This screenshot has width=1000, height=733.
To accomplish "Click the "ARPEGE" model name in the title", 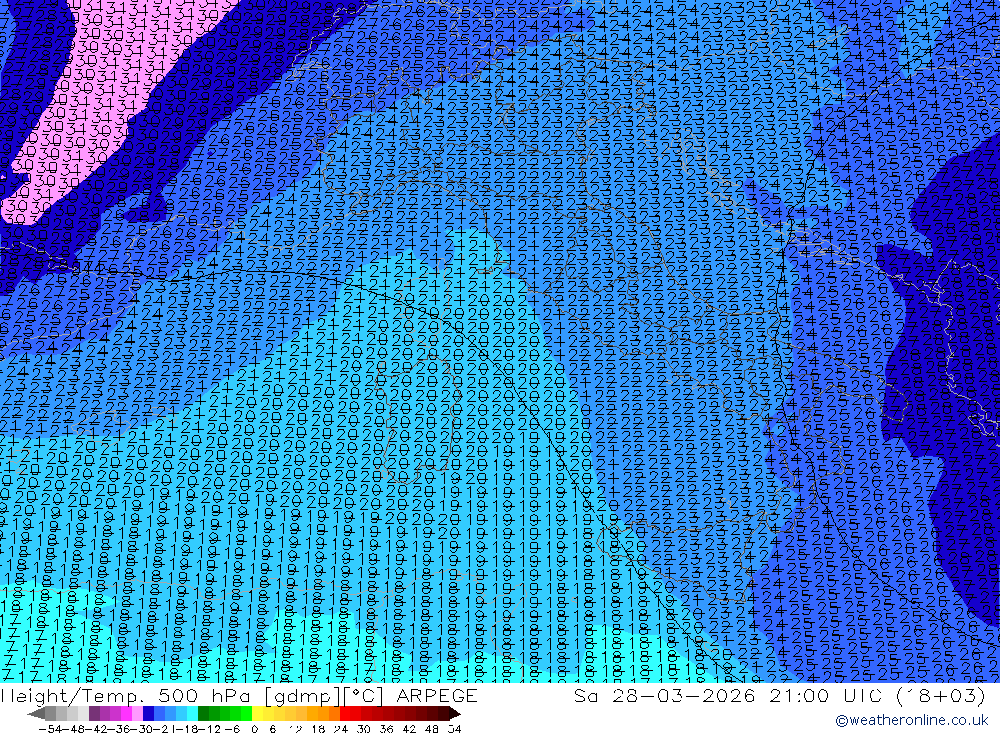I will point(436,695).
